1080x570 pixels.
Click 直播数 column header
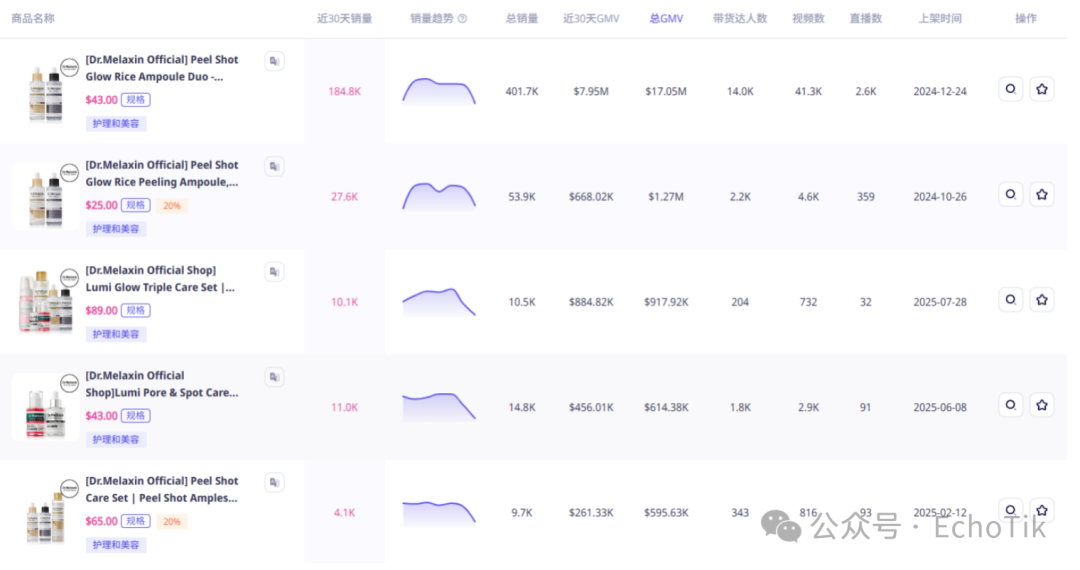click(865, 19)
